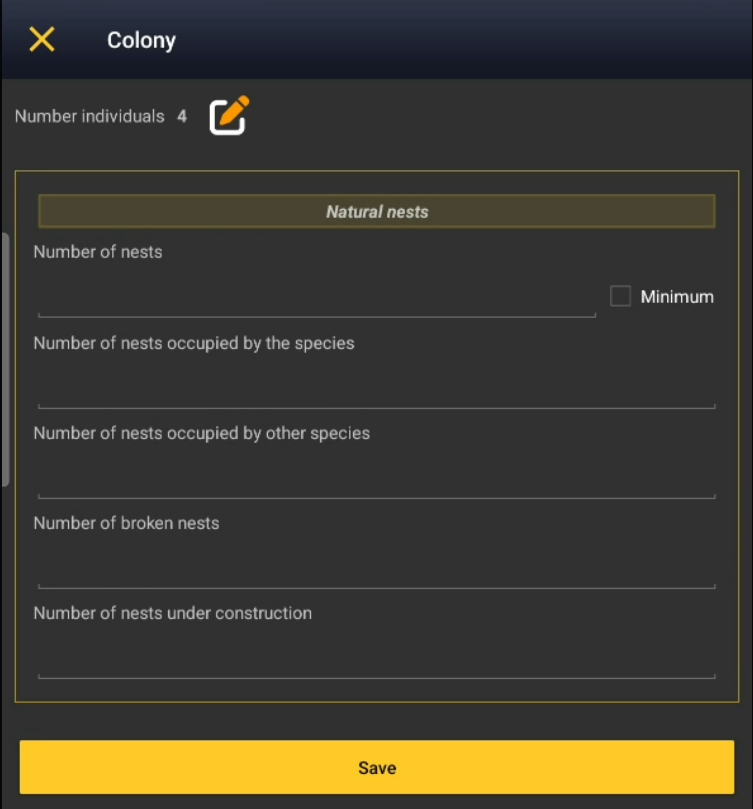Tap the Number of broken nests input

click(x=376, y=568)
